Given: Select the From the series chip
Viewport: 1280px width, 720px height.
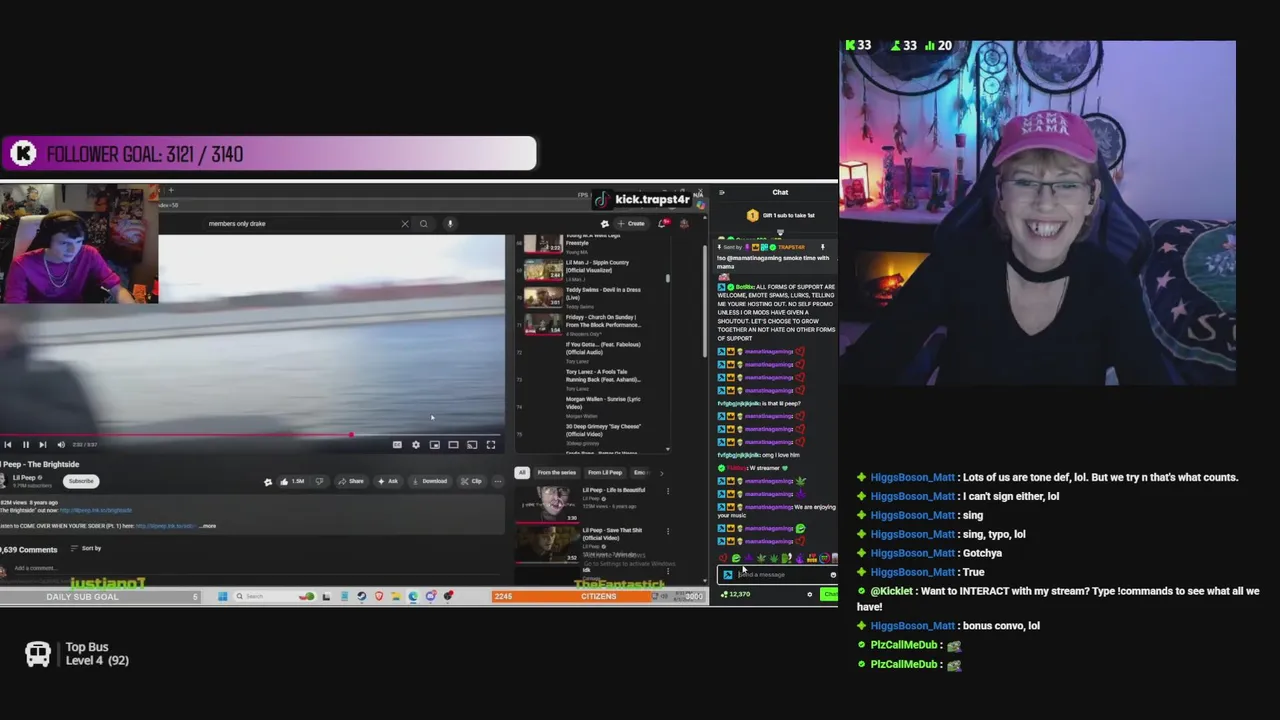Looking at the screenshot, I should tap(556, 473).
